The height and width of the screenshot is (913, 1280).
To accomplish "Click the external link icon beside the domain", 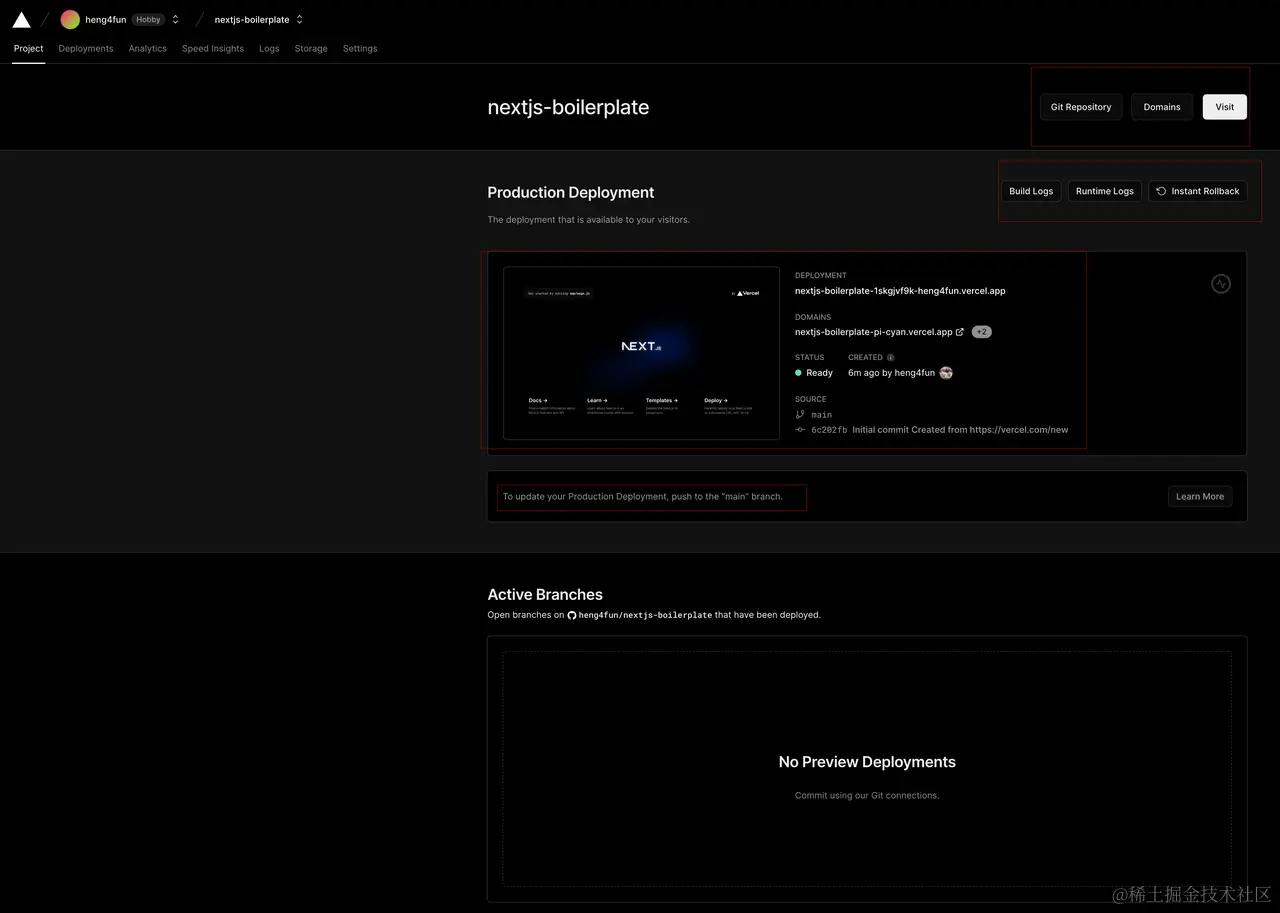I will coord(960,332).
